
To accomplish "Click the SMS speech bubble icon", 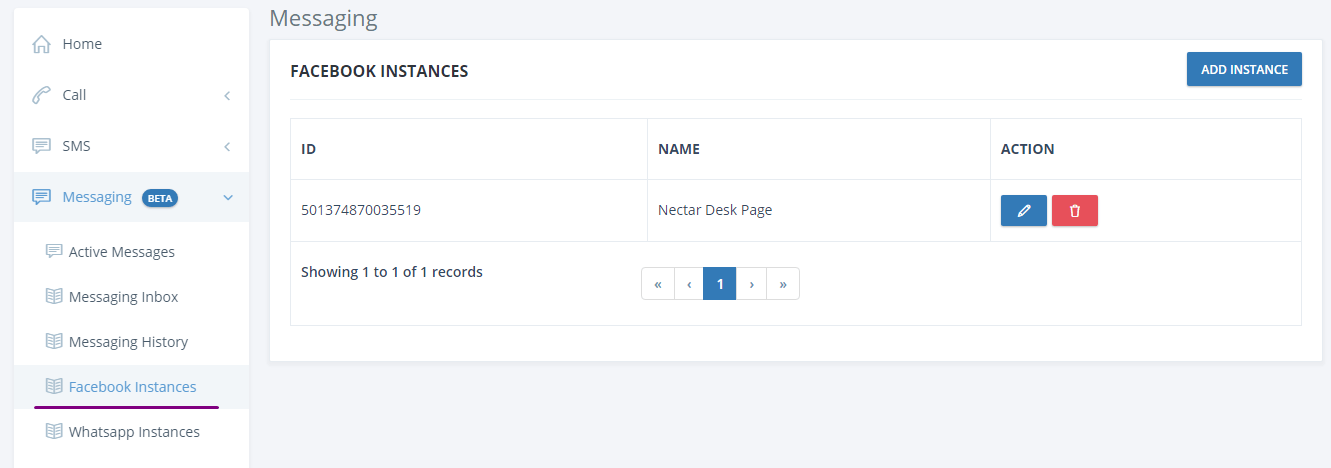I will pos(41,146).
